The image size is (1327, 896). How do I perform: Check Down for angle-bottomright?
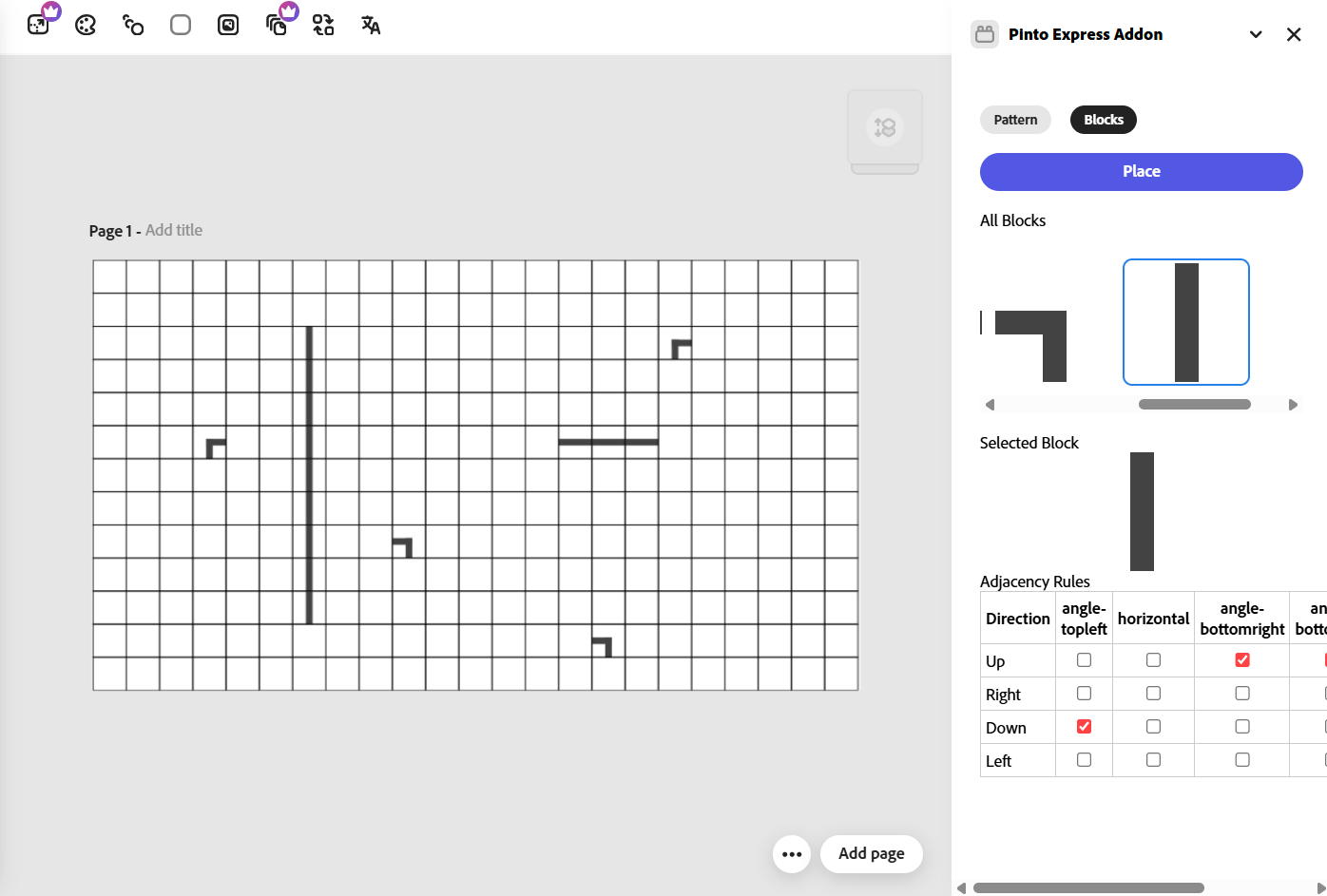click(1242, 726)
